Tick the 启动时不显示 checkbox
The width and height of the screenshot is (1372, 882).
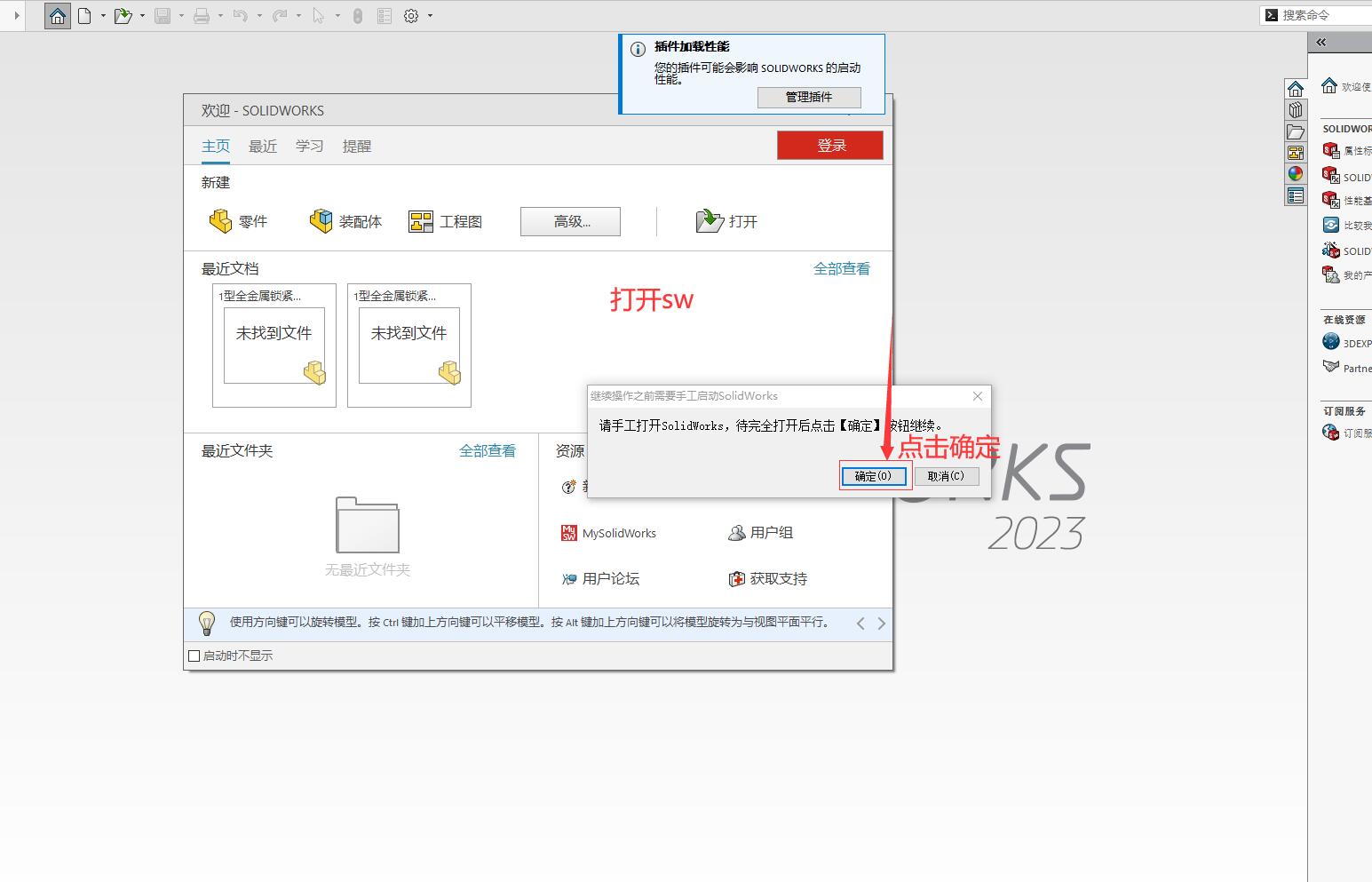(194, 656)
